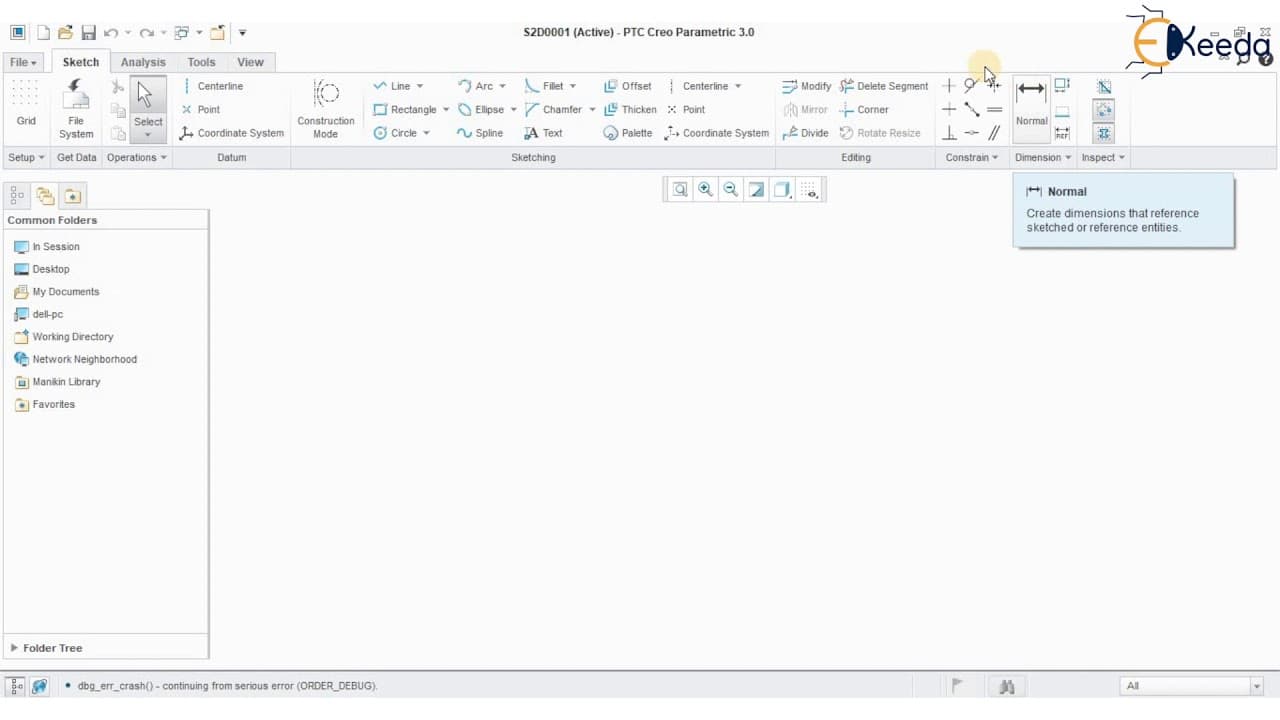1280x720 pixels.
Task: Open the Rectangle type dropdown arrow
Action: tap(446, 110)
